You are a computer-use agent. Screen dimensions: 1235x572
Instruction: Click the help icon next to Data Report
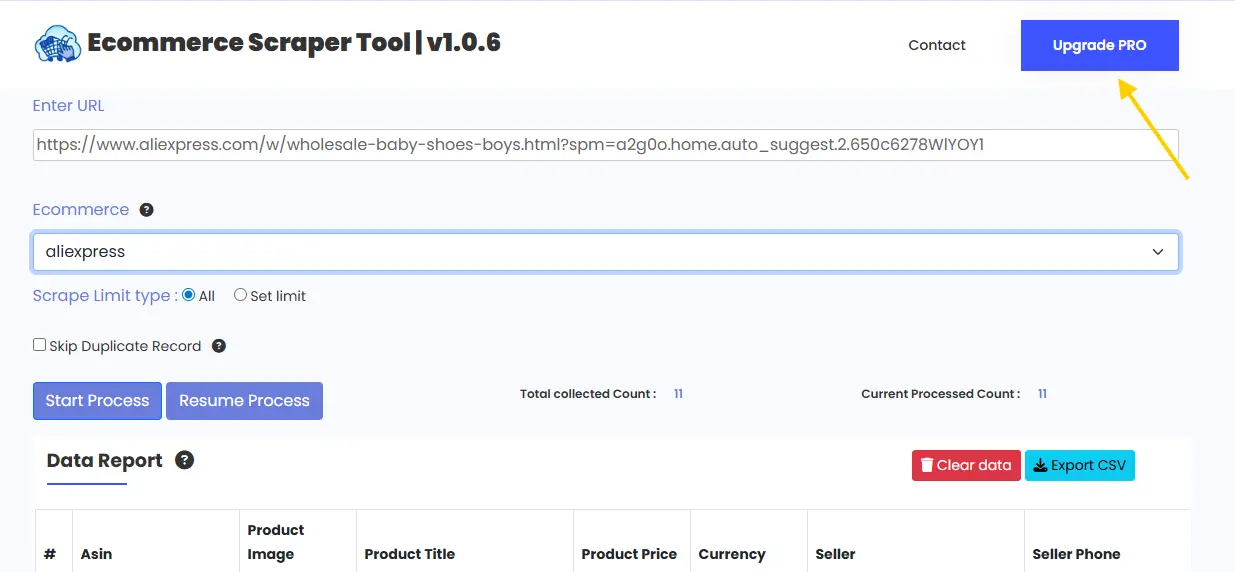pos(184,460)
